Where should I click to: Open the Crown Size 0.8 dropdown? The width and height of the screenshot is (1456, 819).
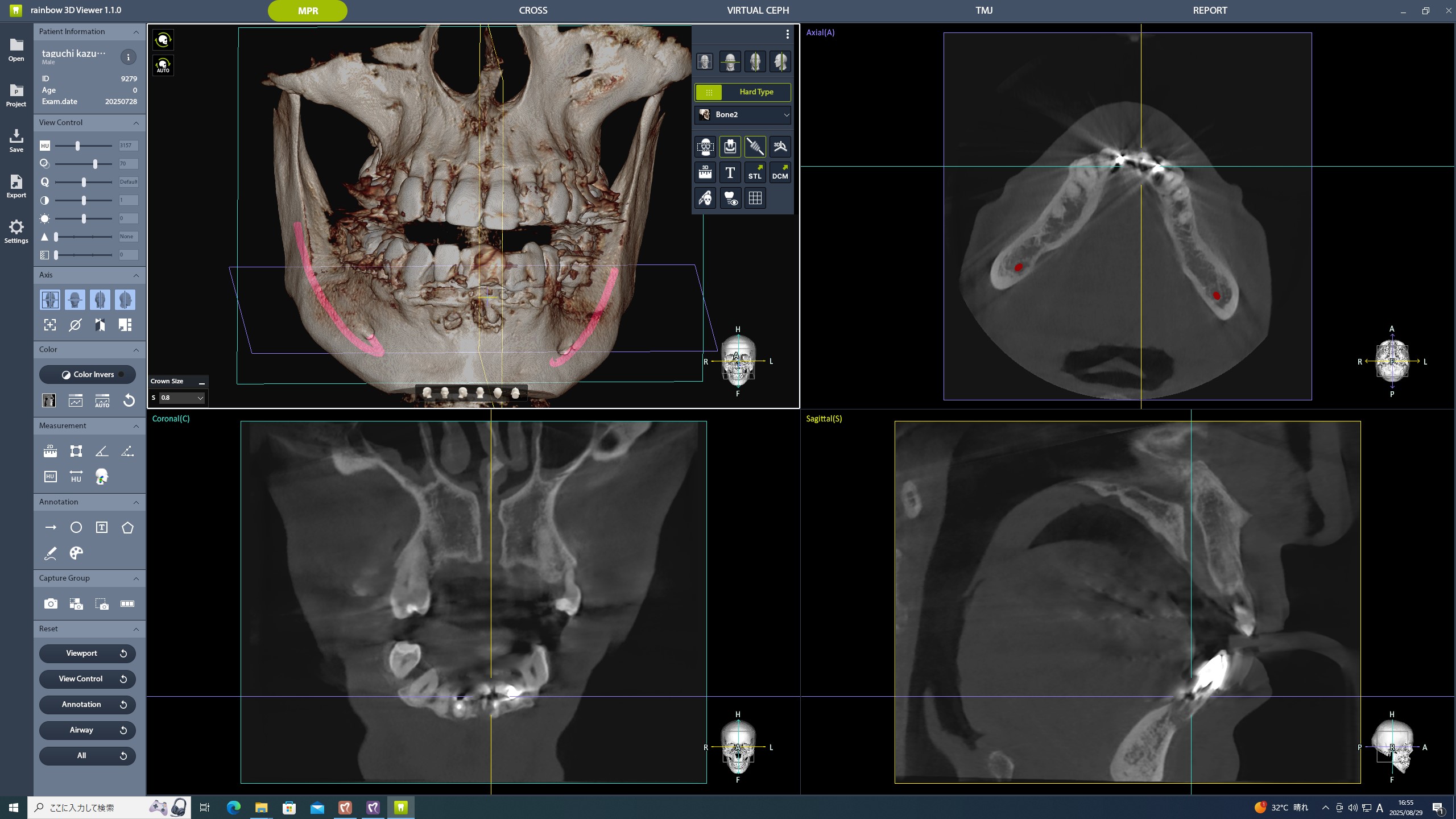click(182, 398)
